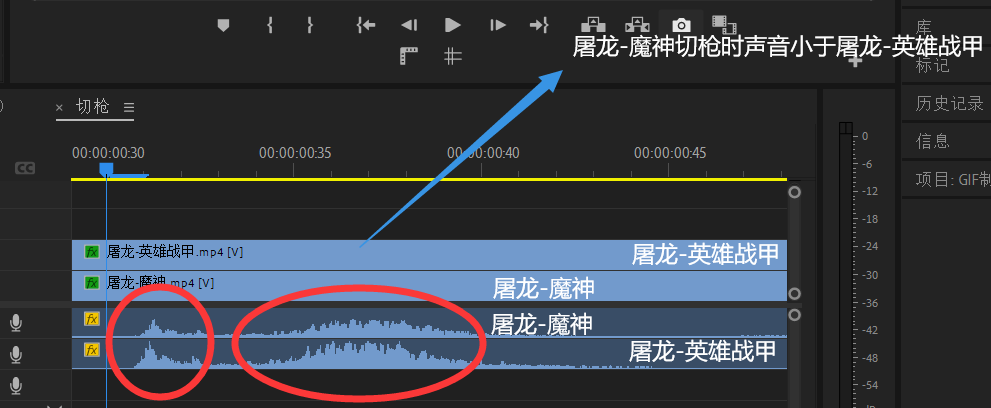
Task: Click the audio tracks vertical zoom handle
Action: coord(794,315)
